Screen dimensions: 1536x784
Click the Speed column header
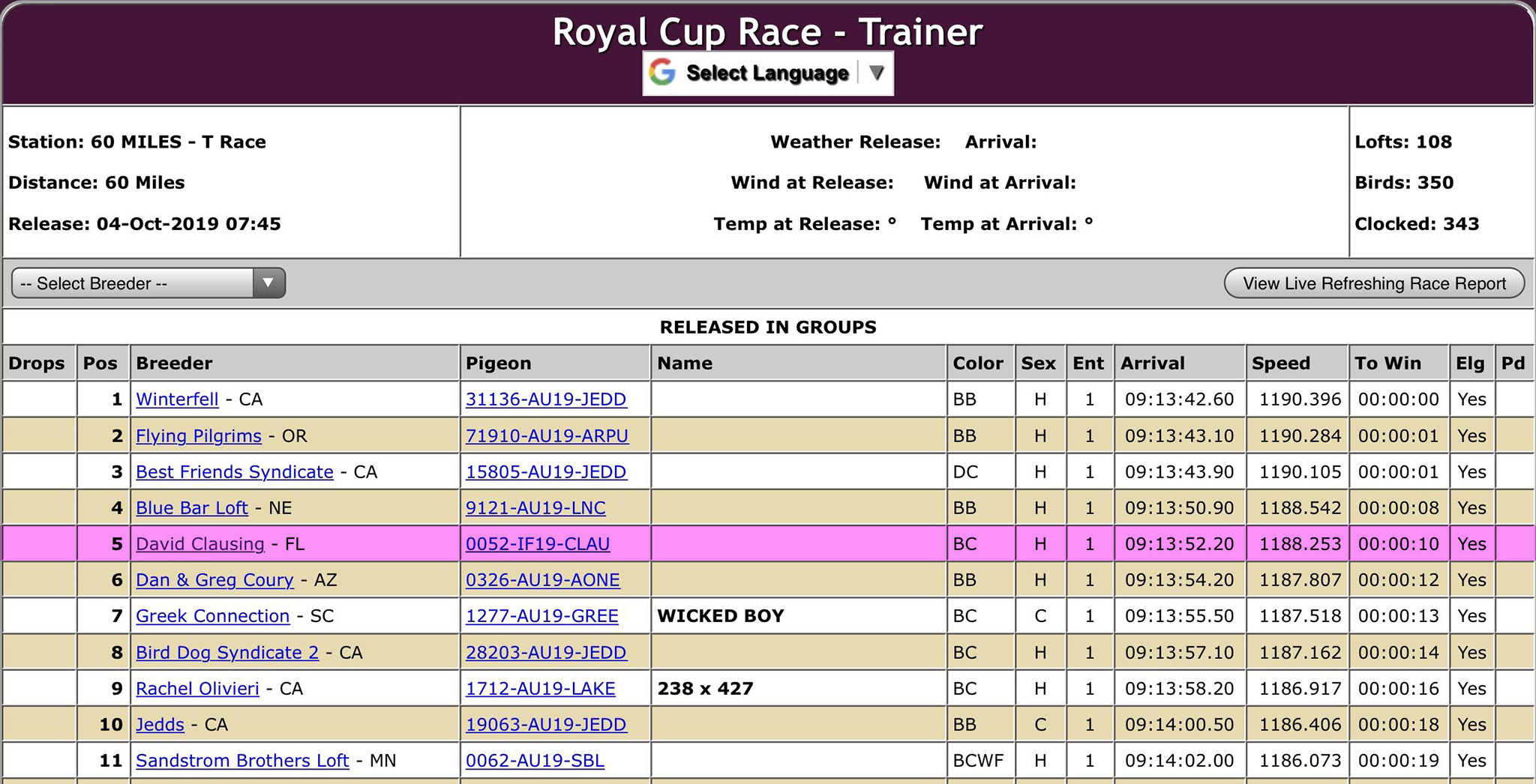(x=1280, y=364)
